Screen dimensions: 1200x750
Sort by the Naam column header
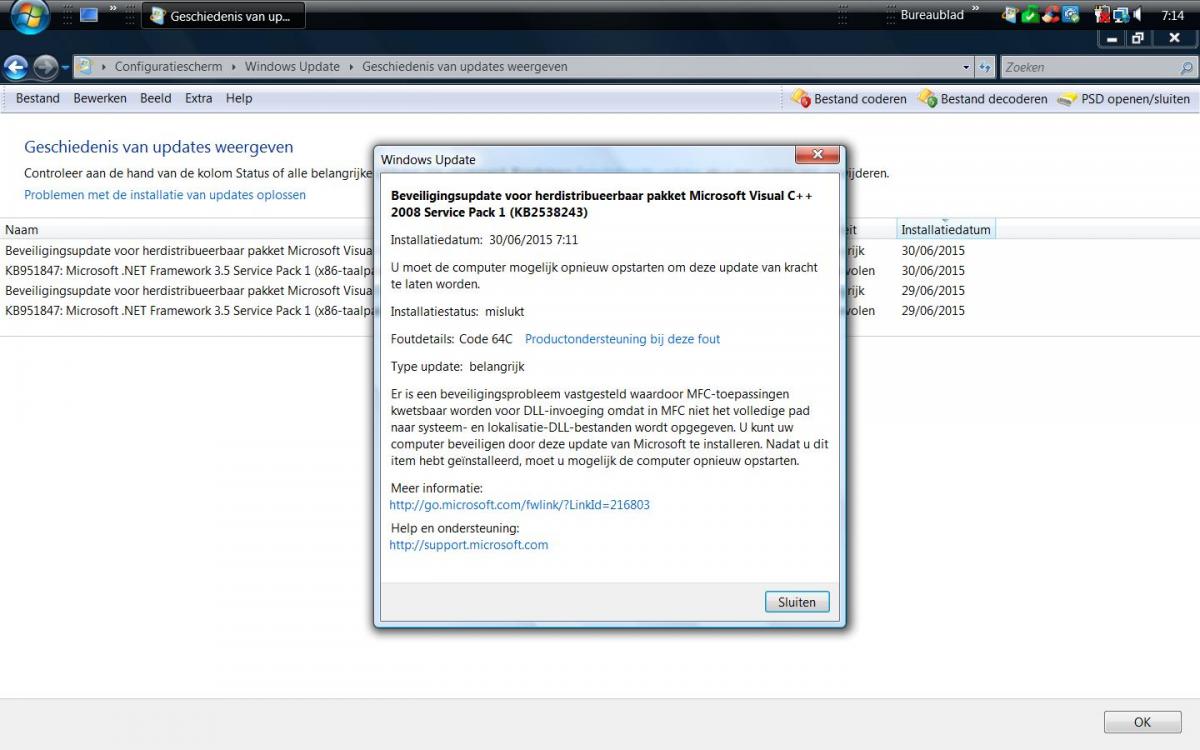187,230
